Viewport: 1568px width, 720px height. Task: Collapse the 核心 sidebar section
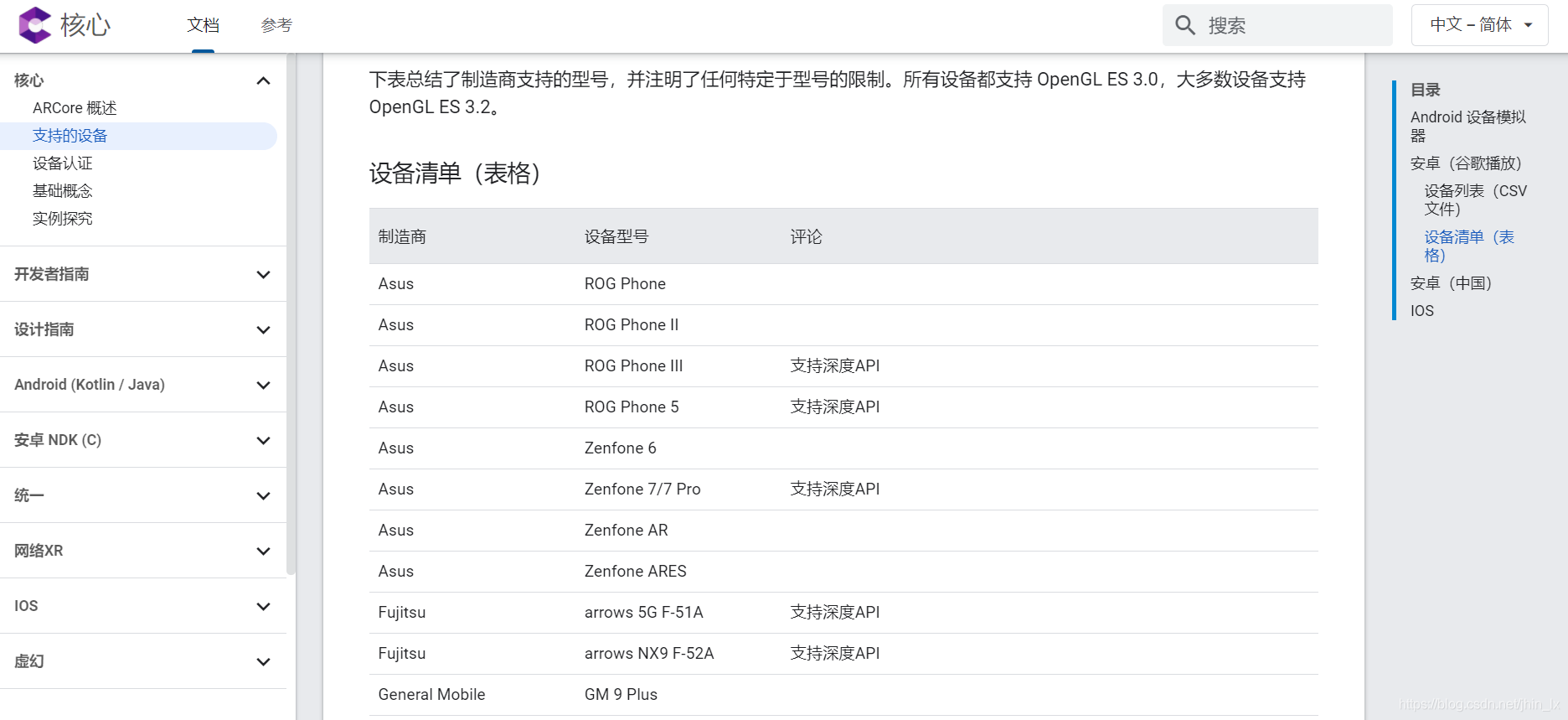pyautogui.click(x=263, y=80)
